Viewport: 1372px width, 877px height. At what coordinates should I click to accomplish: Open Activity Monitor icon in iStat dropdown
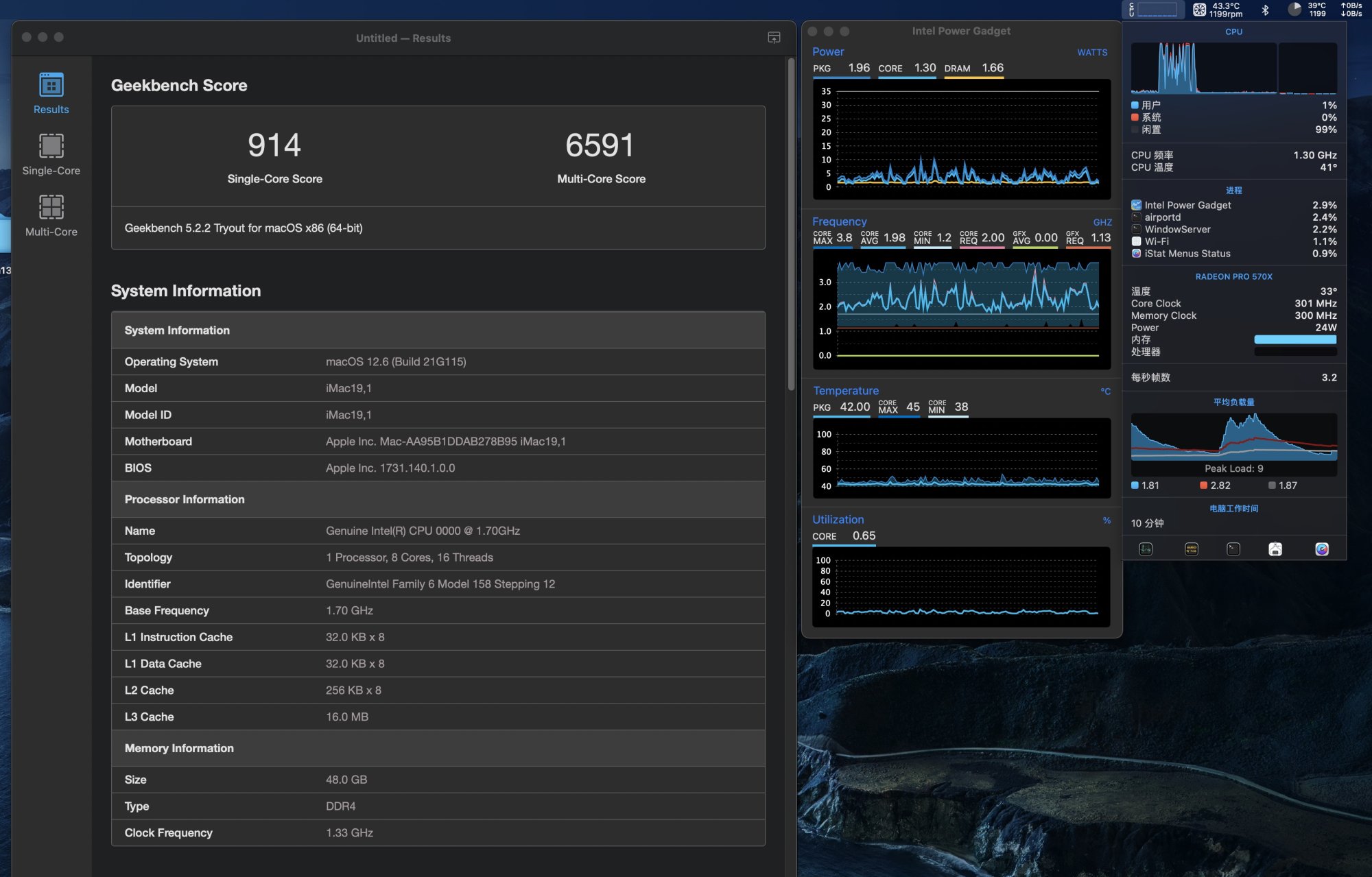click(x=1146, y=549)
